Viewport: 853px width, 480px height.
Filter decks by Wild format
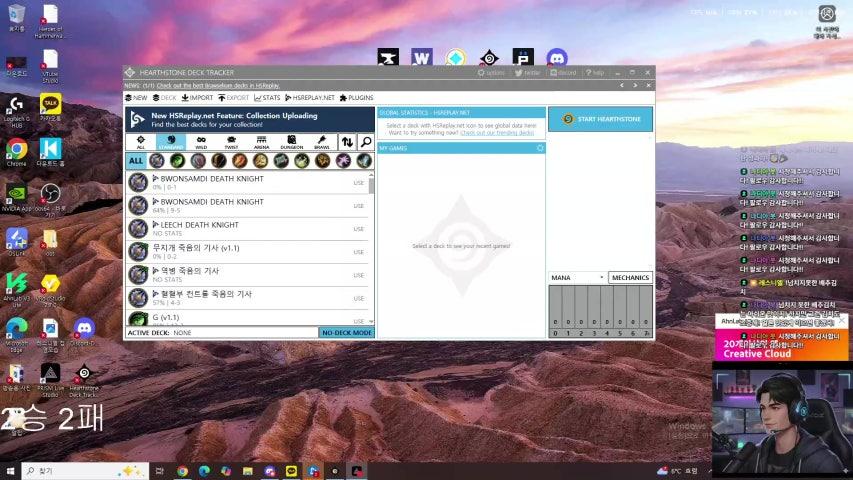coord(201,142)
